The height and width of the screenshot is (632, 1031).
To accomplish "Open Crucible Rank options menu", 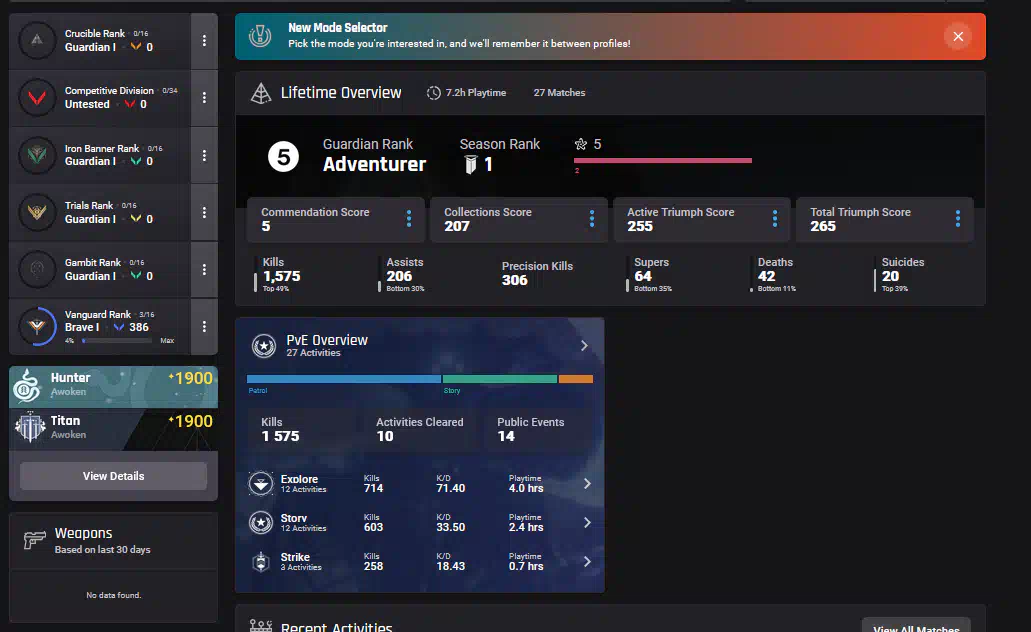I will [204, 41].
